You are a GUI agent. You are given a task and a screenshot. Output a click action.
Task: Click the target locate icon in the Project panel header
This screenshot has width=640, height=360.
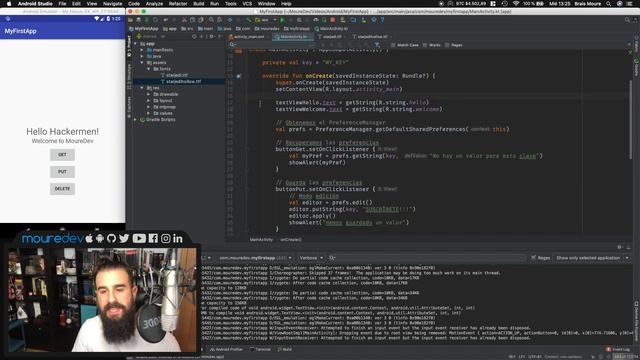click(194, 36)
